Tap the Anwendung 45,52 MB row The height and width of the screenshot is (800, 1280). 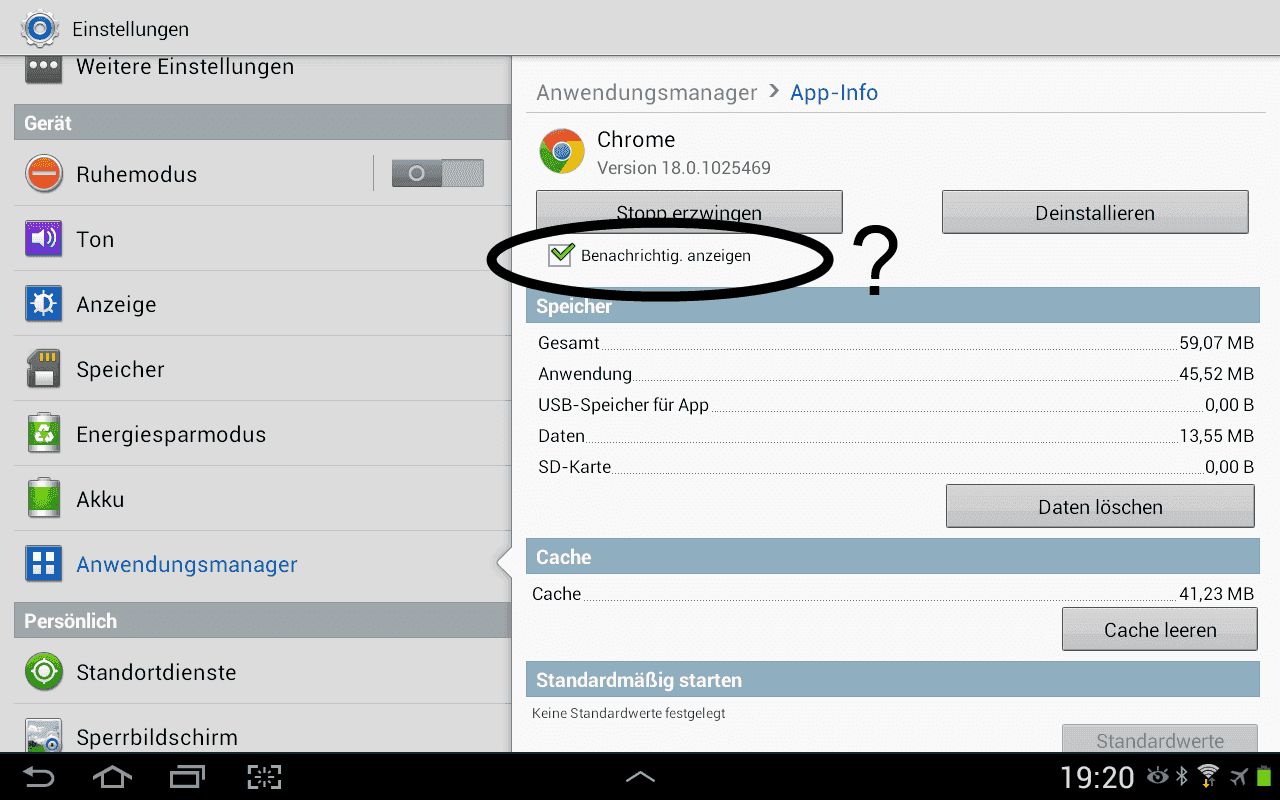895,374
